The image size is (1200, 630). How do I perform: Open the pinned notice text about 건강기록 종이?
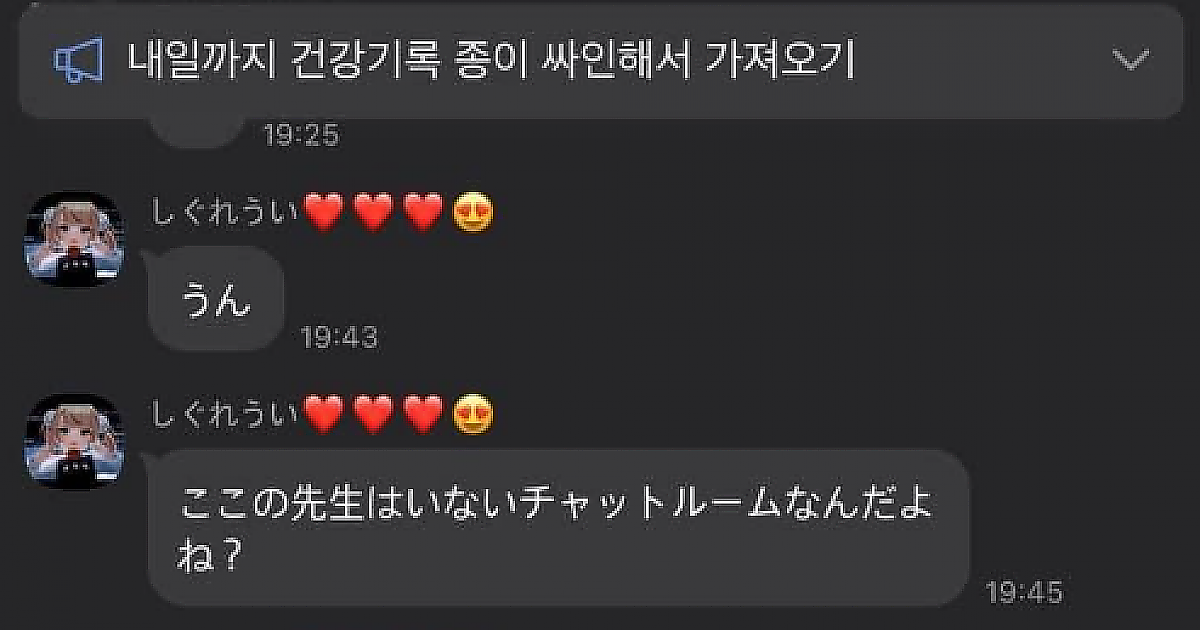click(491, 61)
